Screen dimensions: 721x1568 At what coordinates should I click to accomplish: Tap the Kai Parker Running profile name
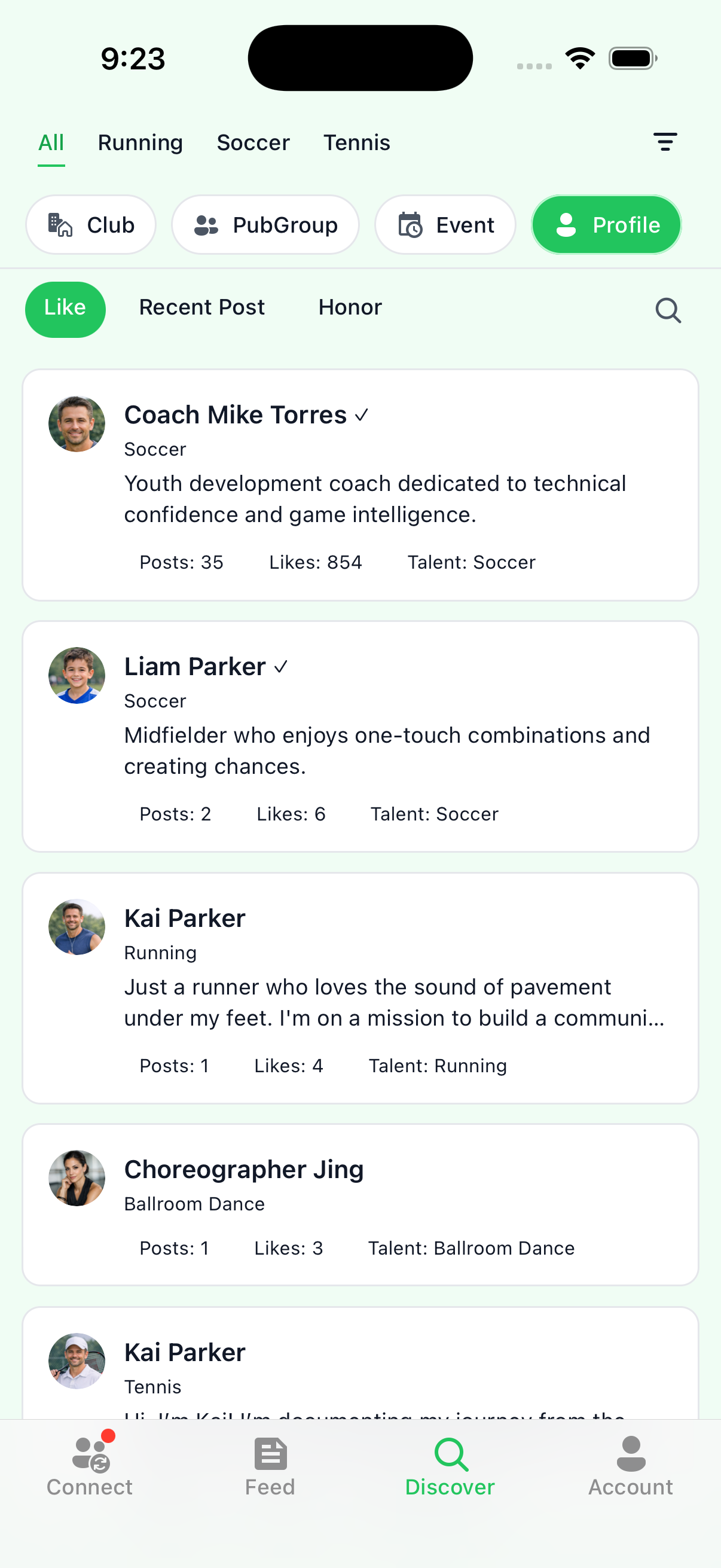(184, 918)
